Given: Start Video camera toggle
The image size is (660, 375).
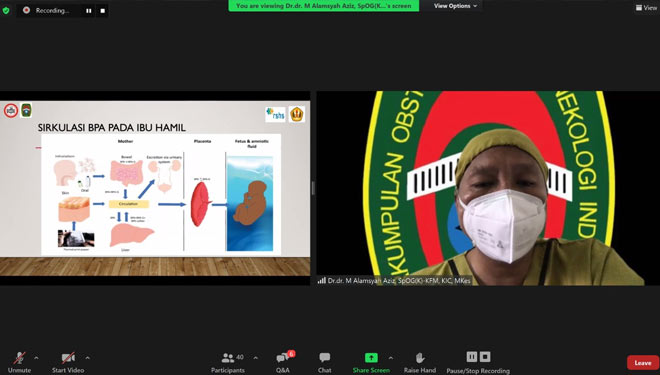Looking at the screenshot, I should point(68,362).
